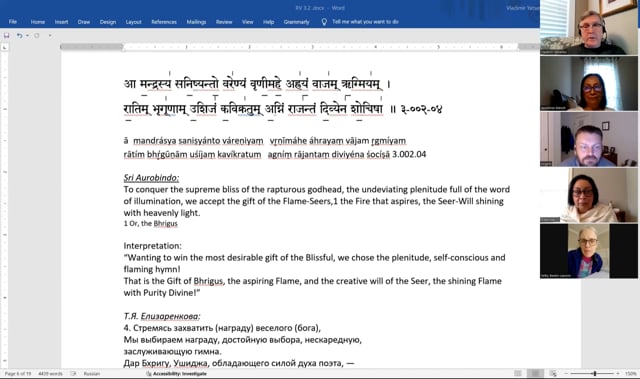This screenshot has height=379, width=640.
Task: Click the word 'mandrásya' in transliteration line
Action: coord(155,141)
